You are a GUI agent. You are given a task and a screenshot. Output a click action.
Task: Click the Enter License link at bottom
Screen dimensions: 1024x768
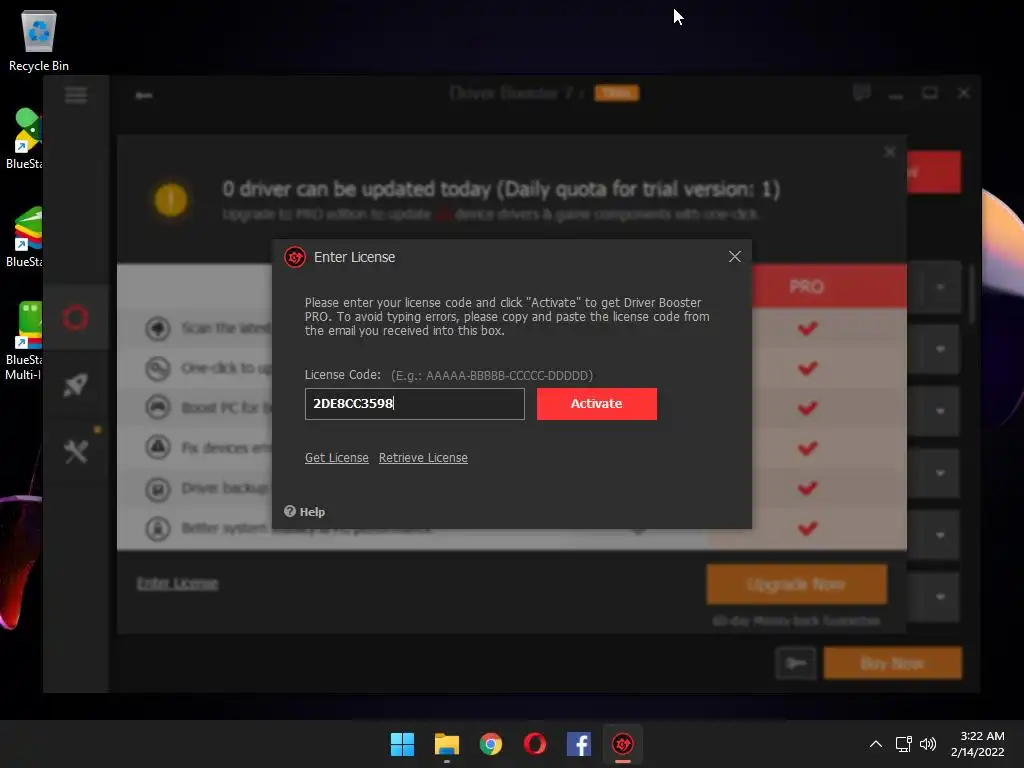click(x=177, y=583)
